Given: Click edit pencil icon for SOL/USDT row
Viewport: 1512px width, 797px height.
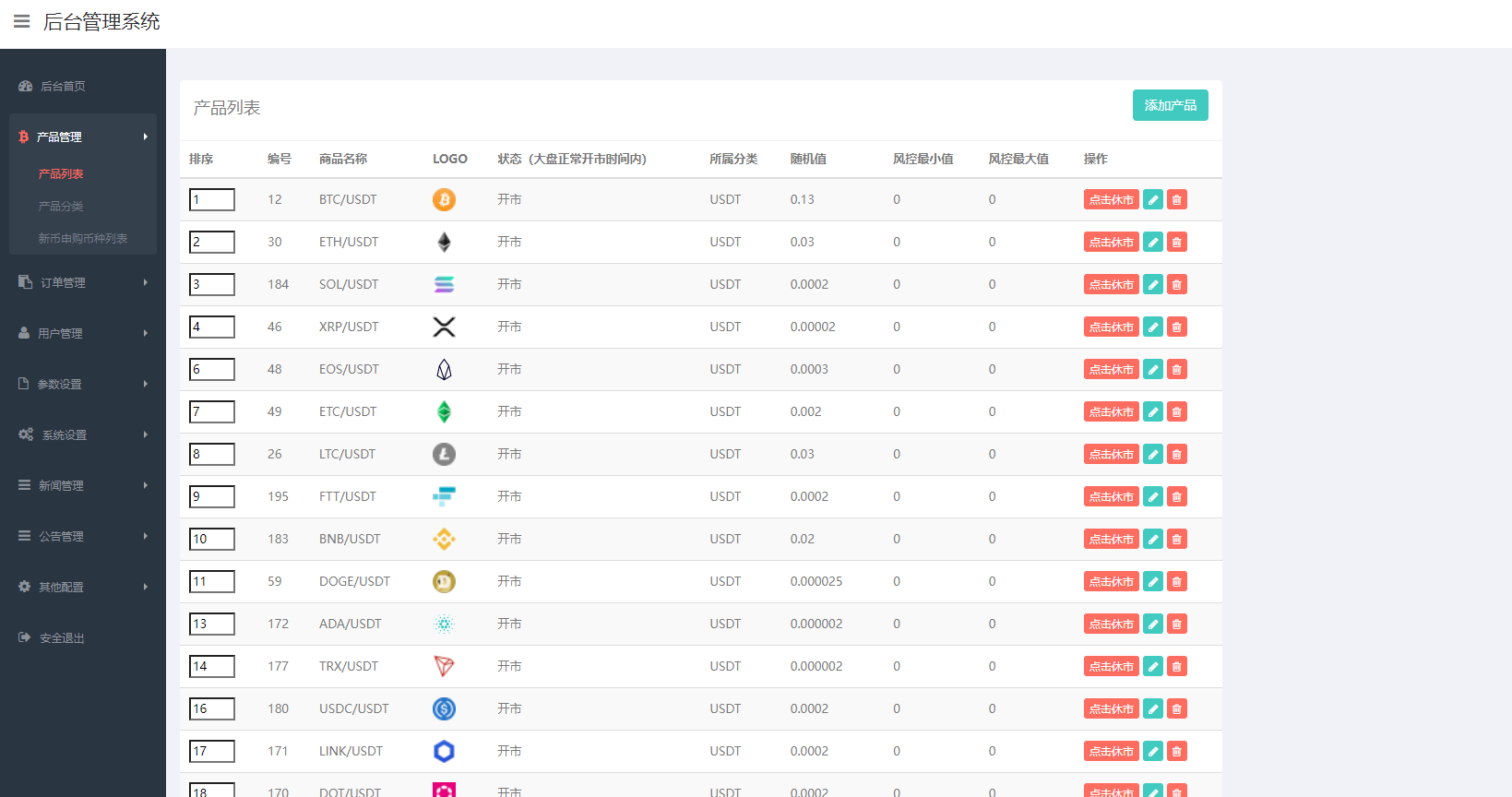Looking at the screenshot, I should click(1152, 284).
